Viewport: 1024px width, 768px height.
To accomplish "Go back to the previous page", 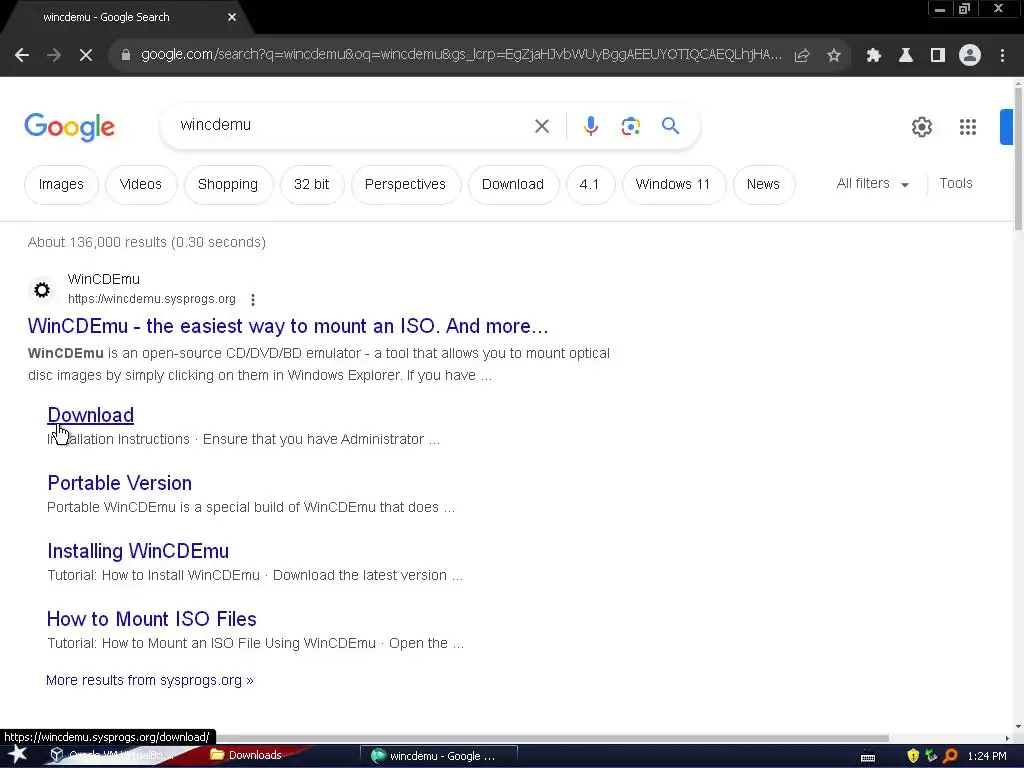I will 22,56.
